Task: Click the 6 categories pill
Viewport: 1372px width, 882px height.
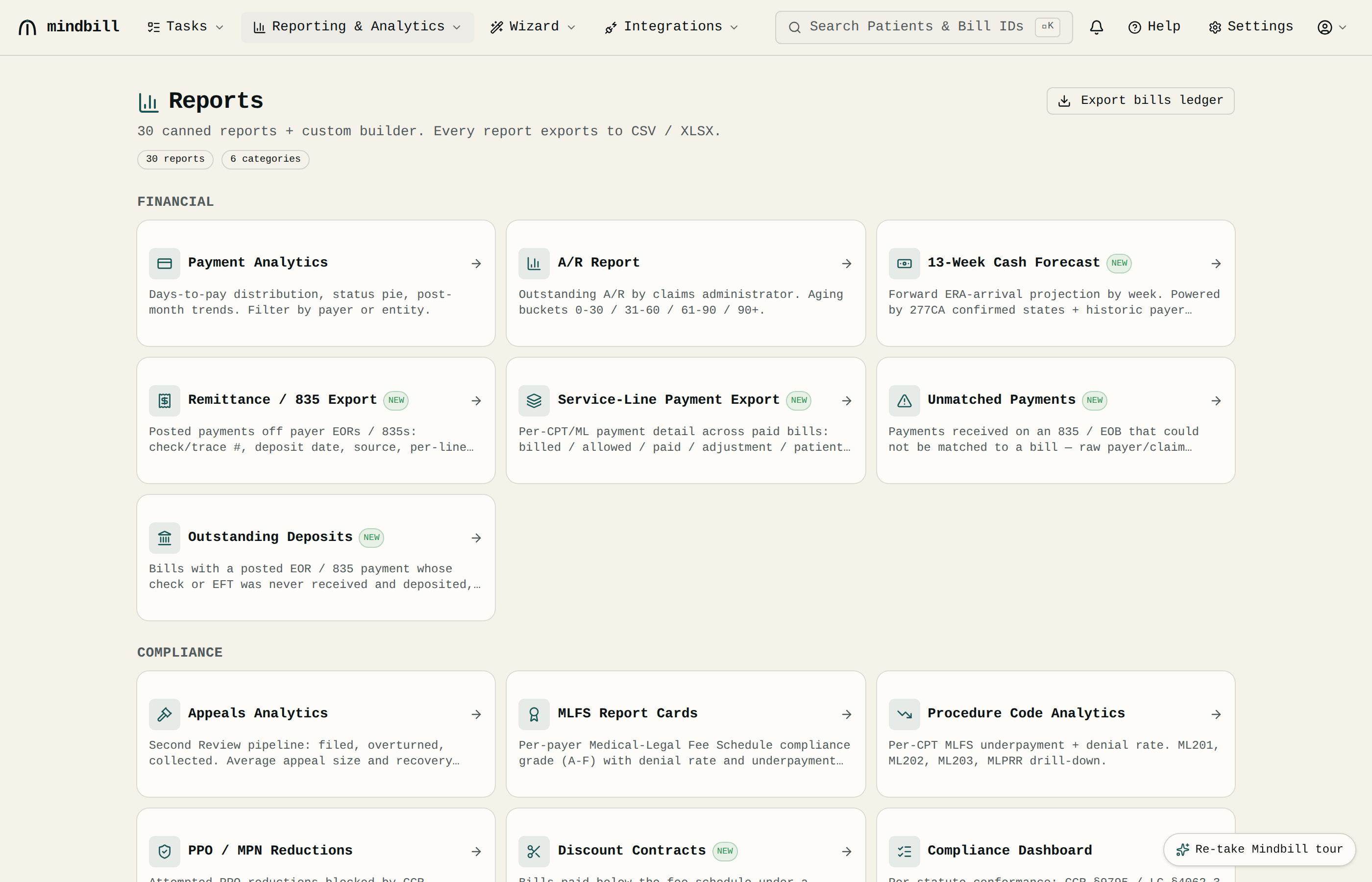Action: pyautogui.click(x=265, y=159)
